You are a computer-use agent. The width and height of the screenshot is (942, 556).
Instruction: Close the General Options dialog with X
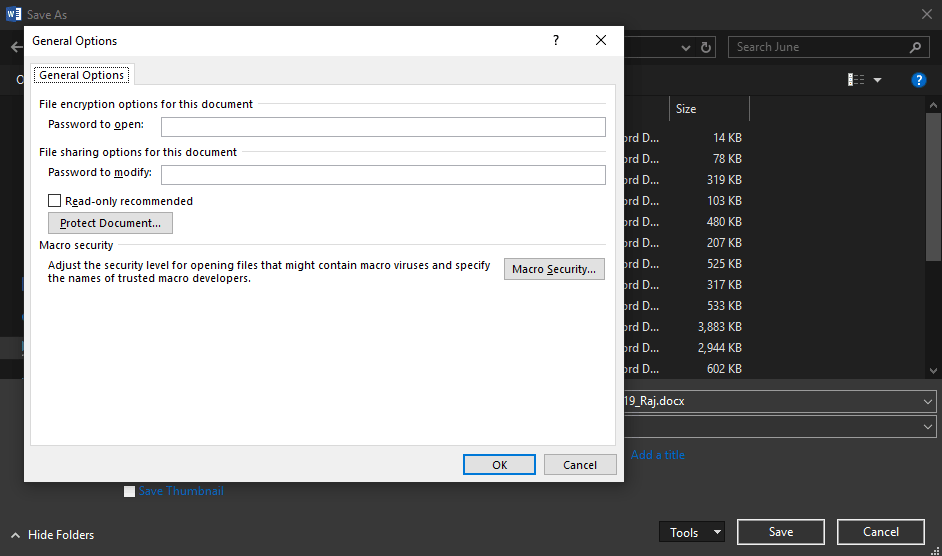tap(600, 41)
